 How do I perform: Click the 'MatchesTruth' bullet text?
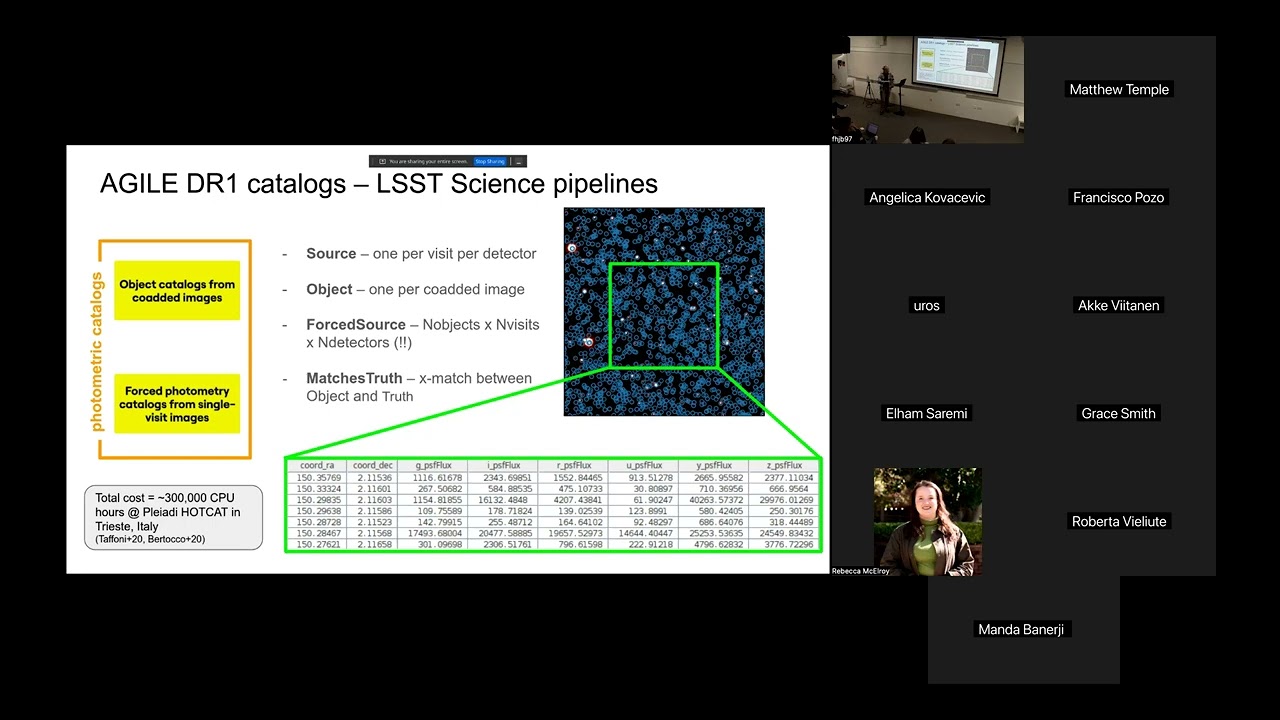pos(419,387)
